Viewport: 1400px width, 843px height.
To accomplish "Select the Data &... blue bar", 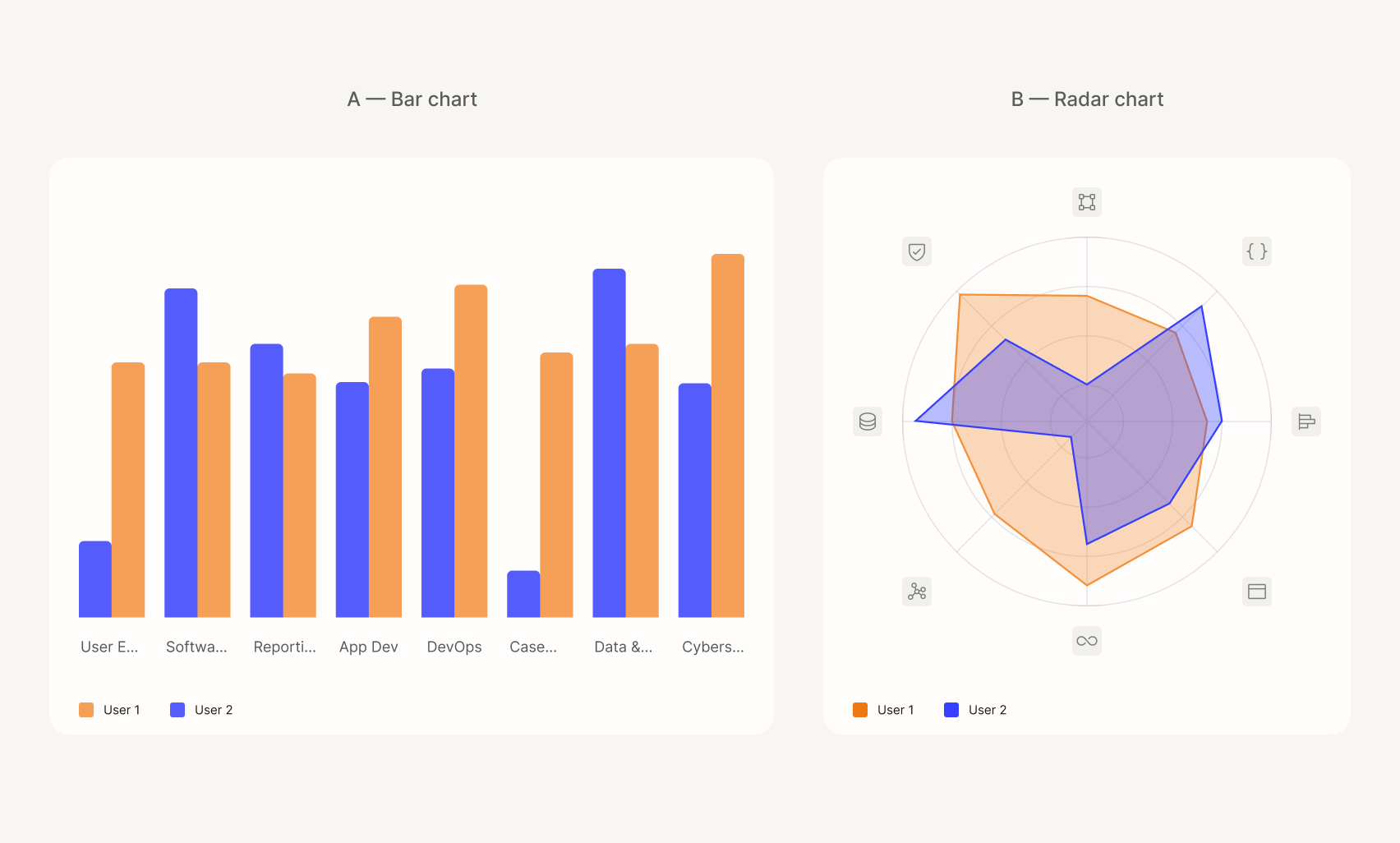I will 609,443.
